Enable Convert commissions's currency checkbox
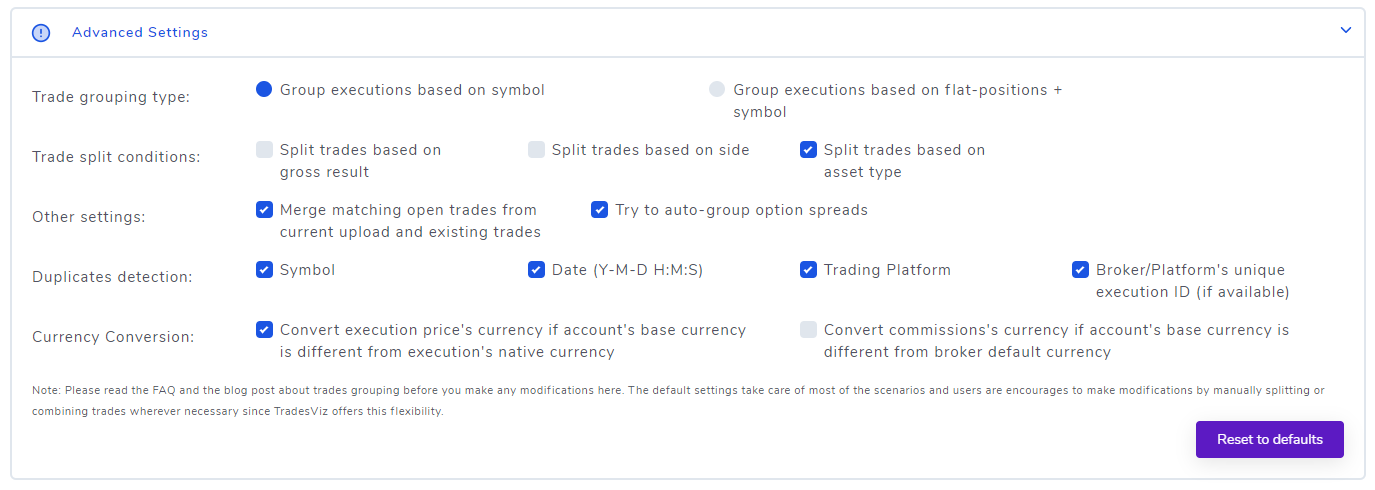This screenshot has width=1375, height=490. [808, 330]
